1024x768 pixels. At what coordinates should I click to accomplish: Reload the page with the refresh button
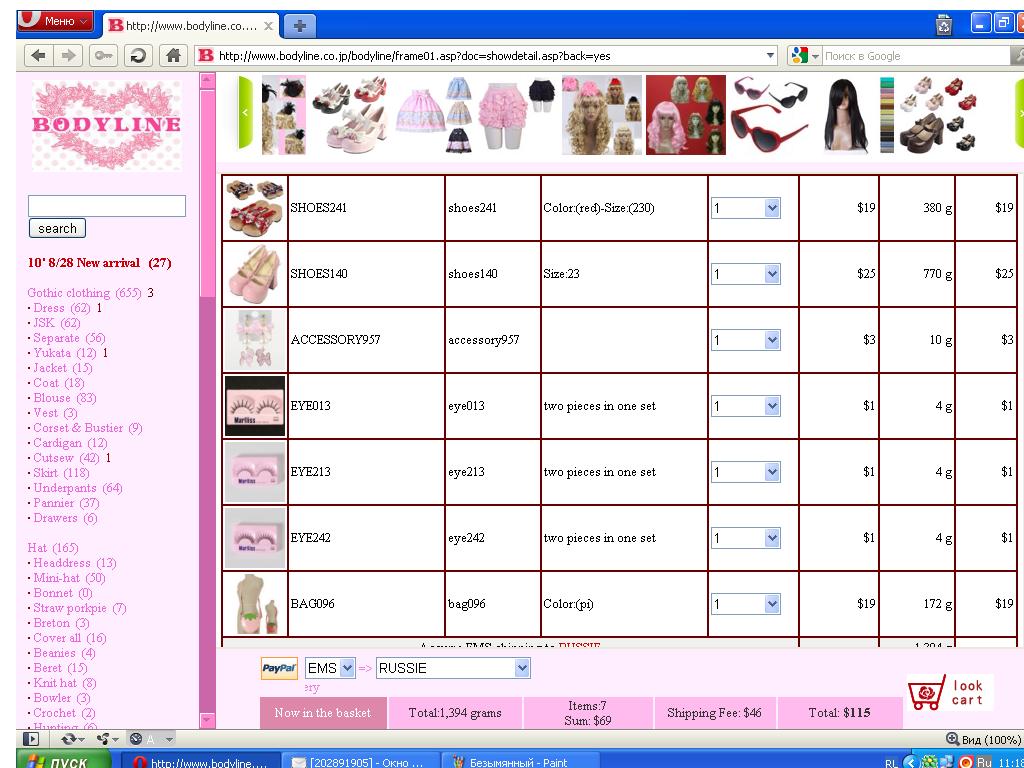[x=138, y=56]
